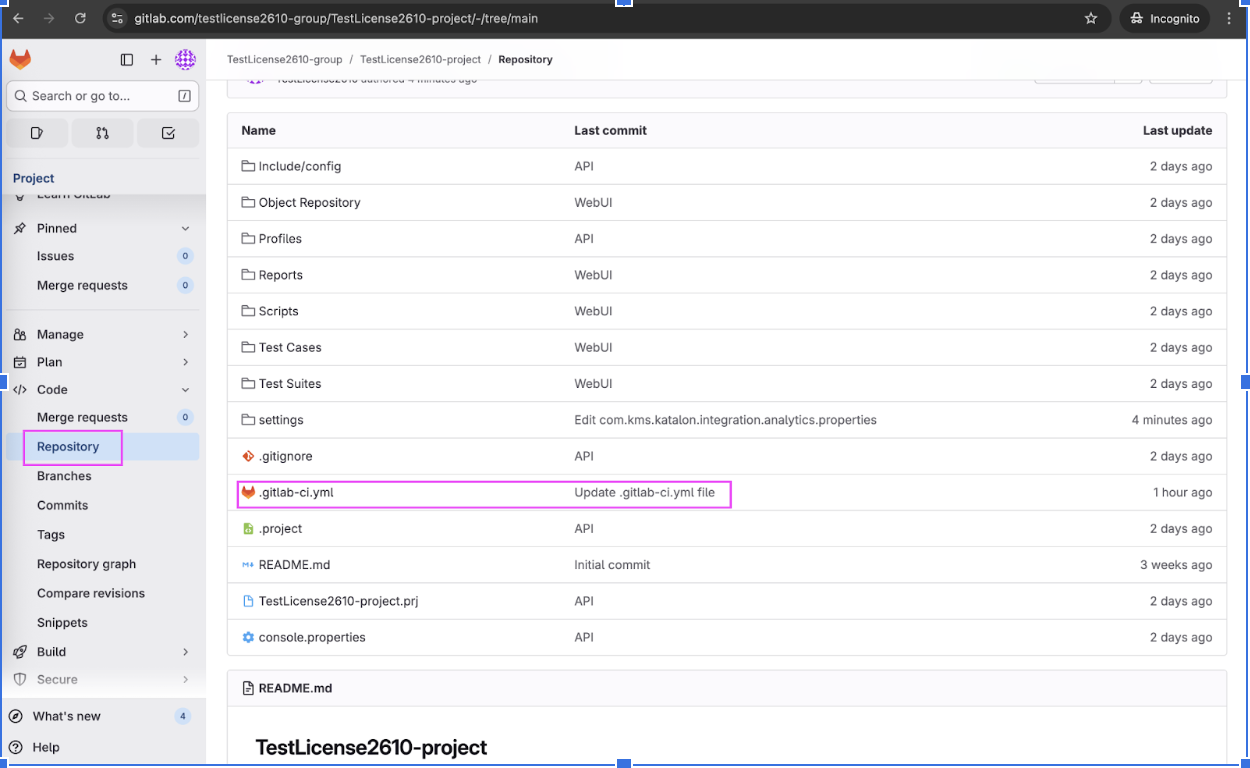
Task: Open the TestLicense2610-group breadcrumb link
Action: point(284,59)
